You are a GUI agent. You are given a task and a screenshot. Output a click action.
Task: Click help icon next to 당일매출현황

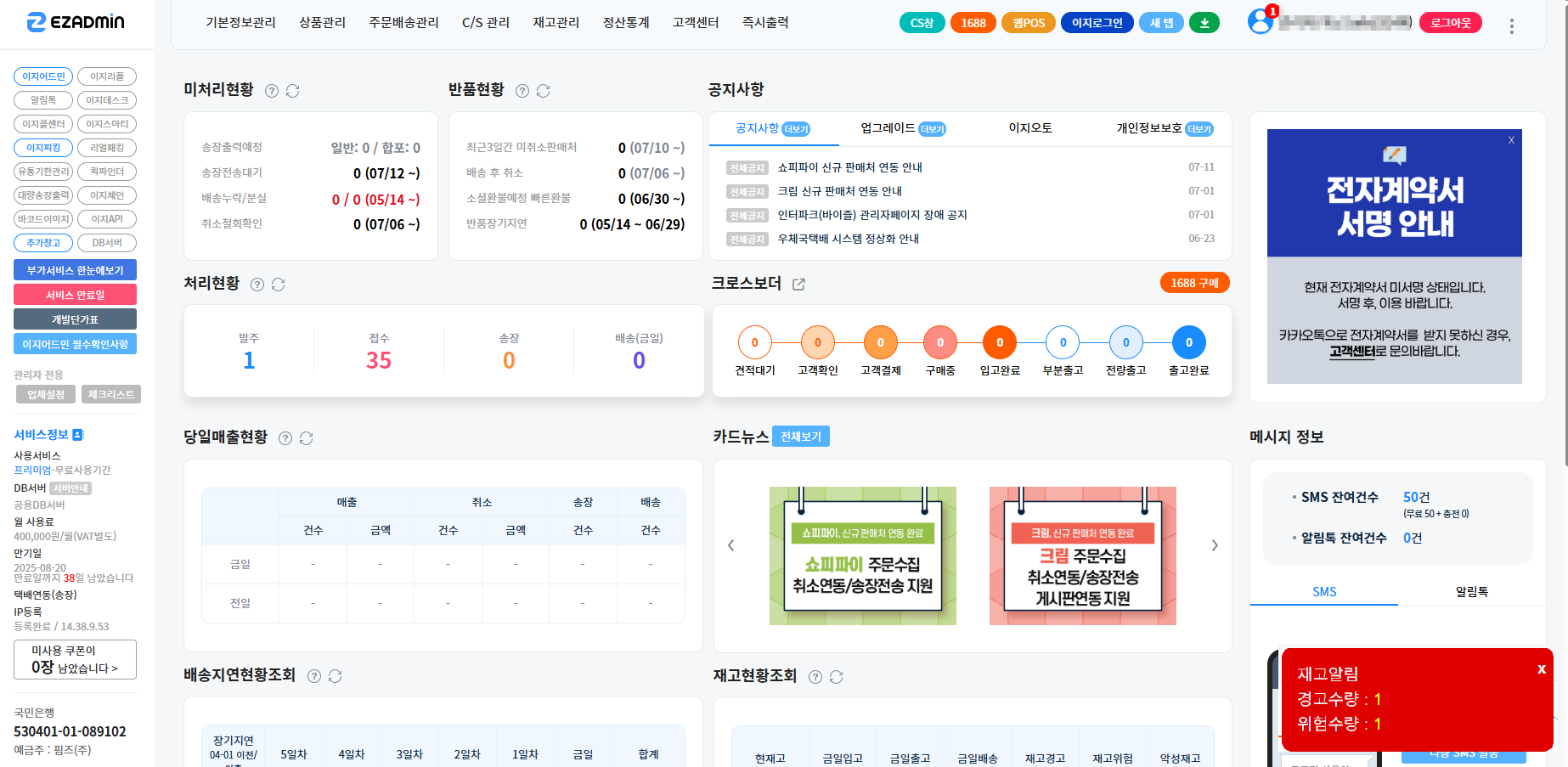pos(285,438)
